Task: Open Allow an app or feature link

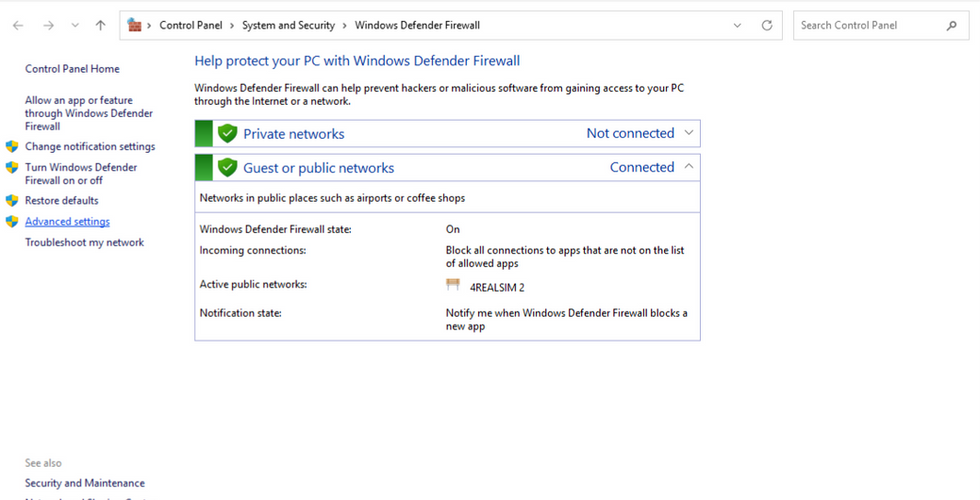Action: [89, 113]
